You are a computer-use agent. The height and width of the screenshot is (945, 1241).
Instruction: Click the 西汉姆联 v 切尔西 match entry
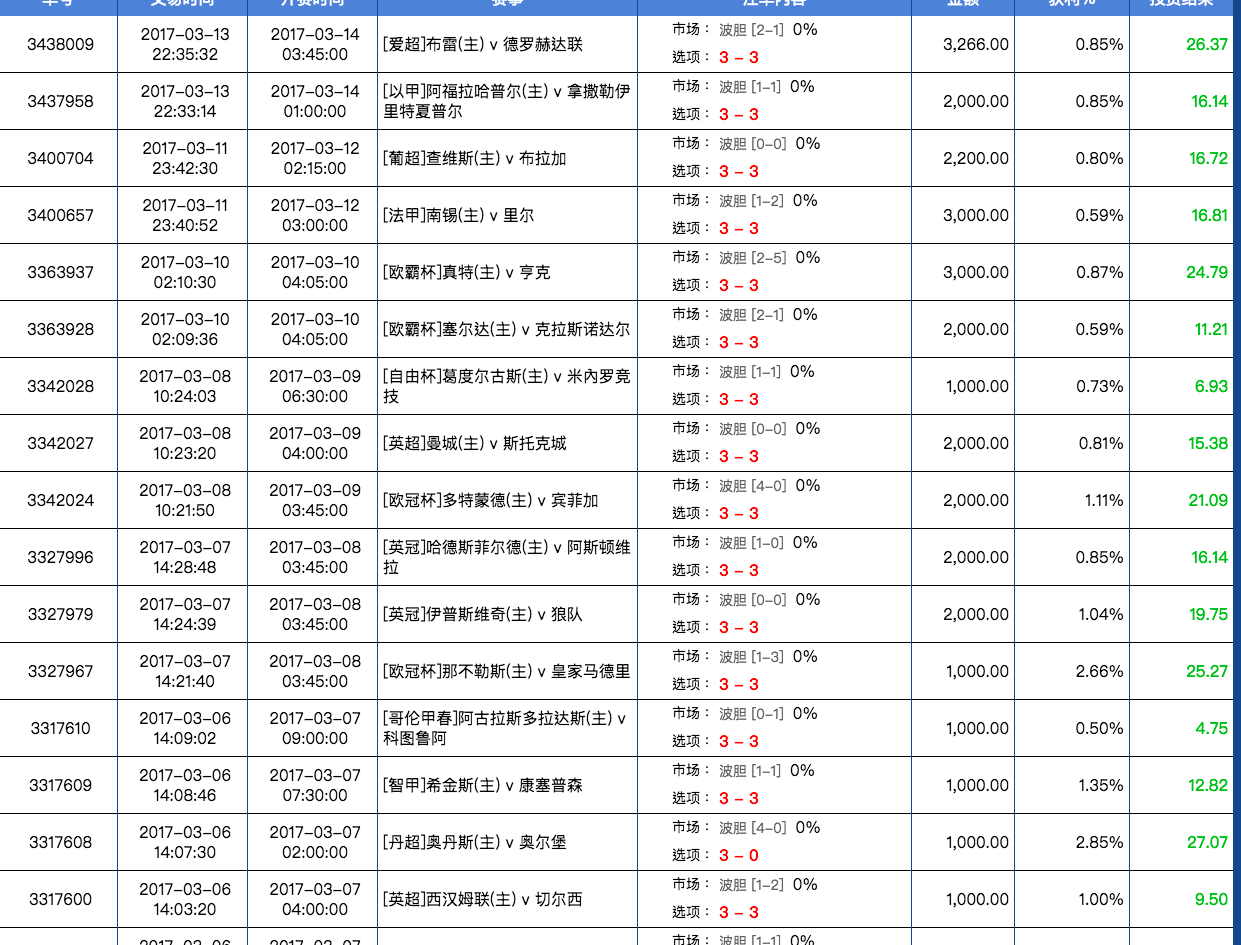tap(482, 899)
